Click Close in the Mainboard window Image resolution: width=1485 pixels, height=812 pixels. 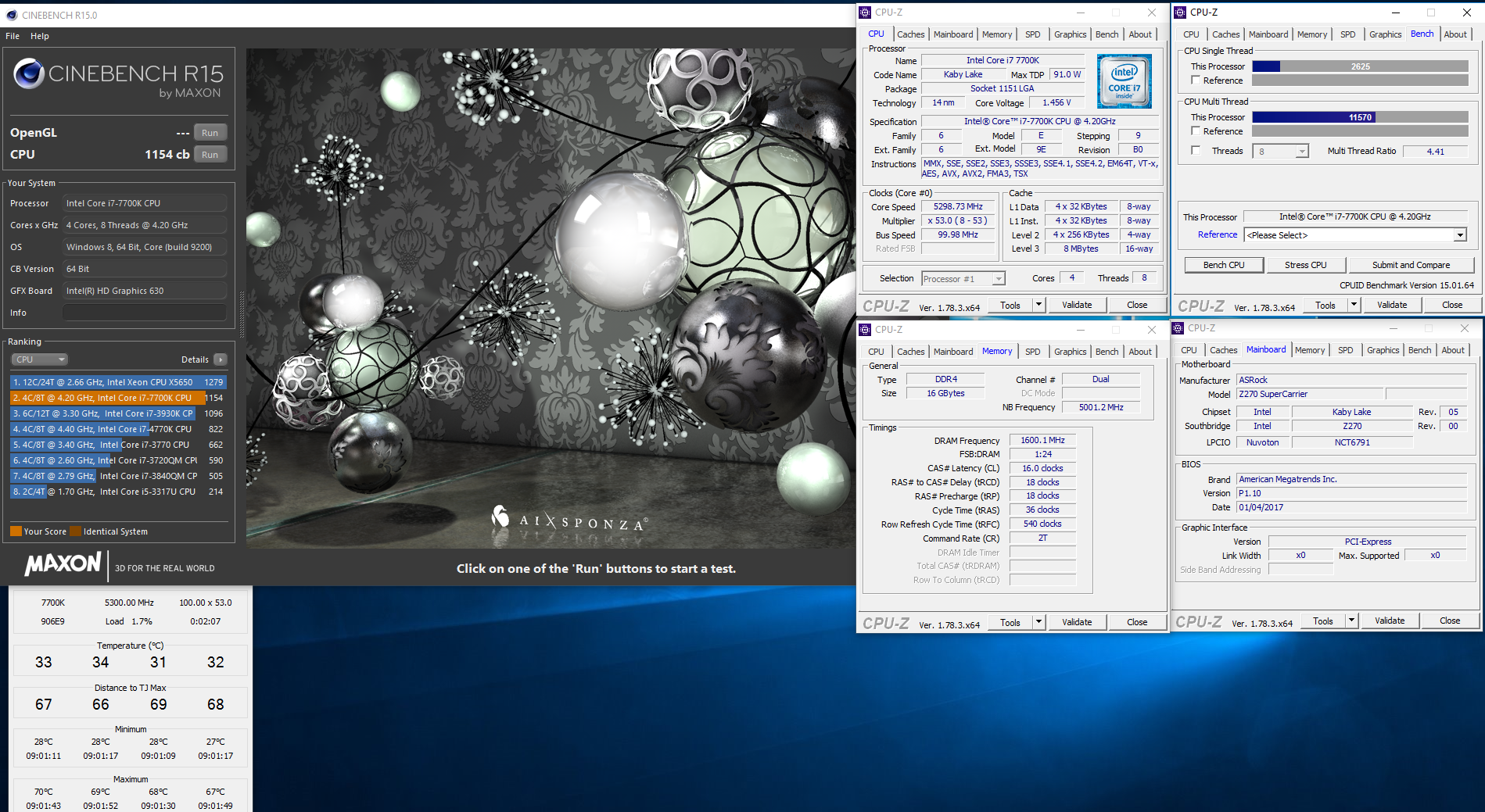coord(1450,621)
